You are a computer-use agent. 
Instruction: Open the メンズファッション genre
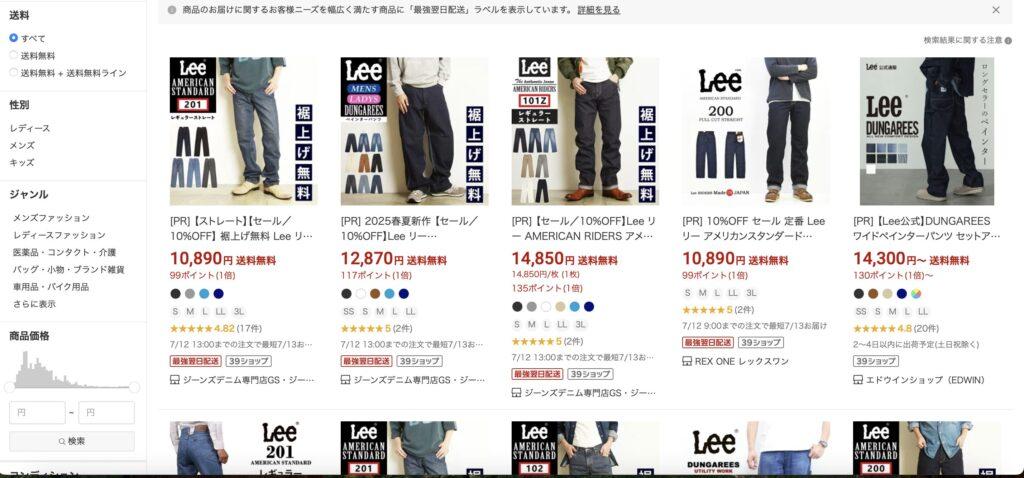pyautogui.click(x=52, y=217)
